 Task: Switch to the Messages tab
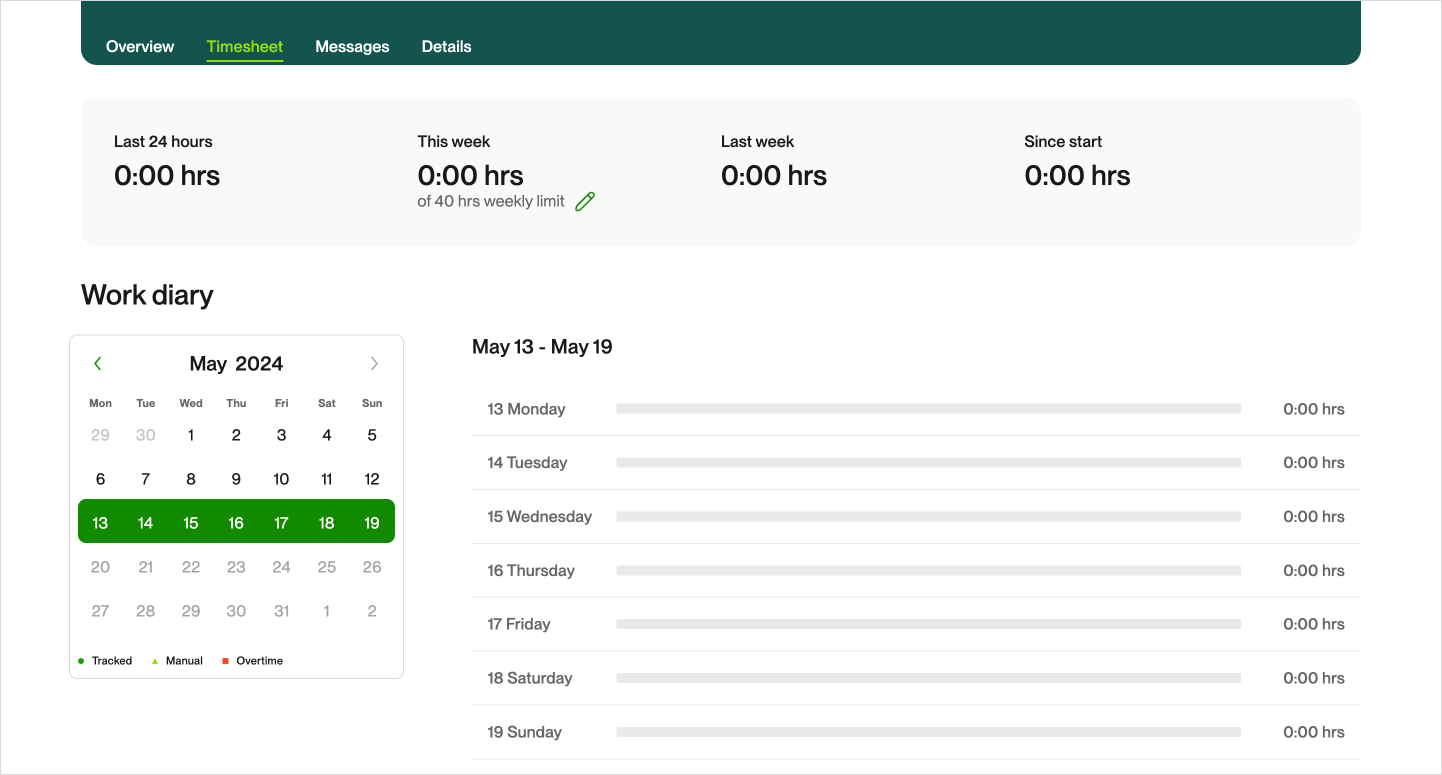click(352, 46)
